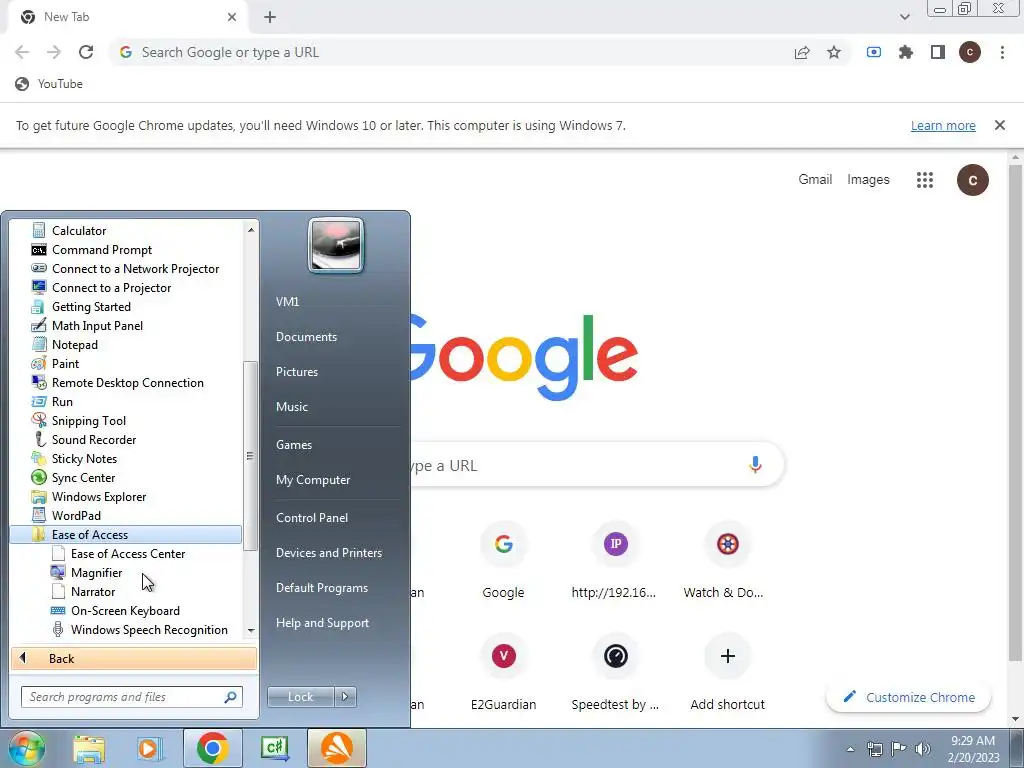
Task: Click the user account picture in Start menu
Action: point(336,246)
